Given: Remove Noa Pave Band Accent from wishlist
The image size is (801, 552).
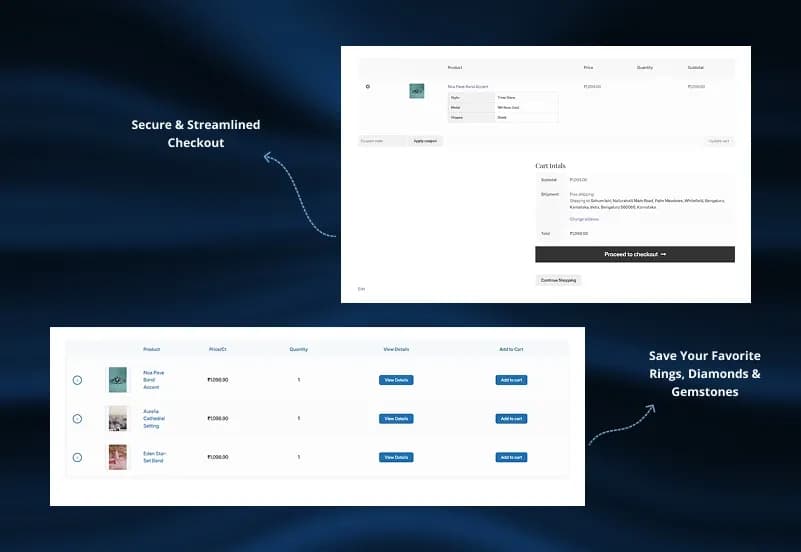Looking at the screenshot, I should [x=77, y=380].
